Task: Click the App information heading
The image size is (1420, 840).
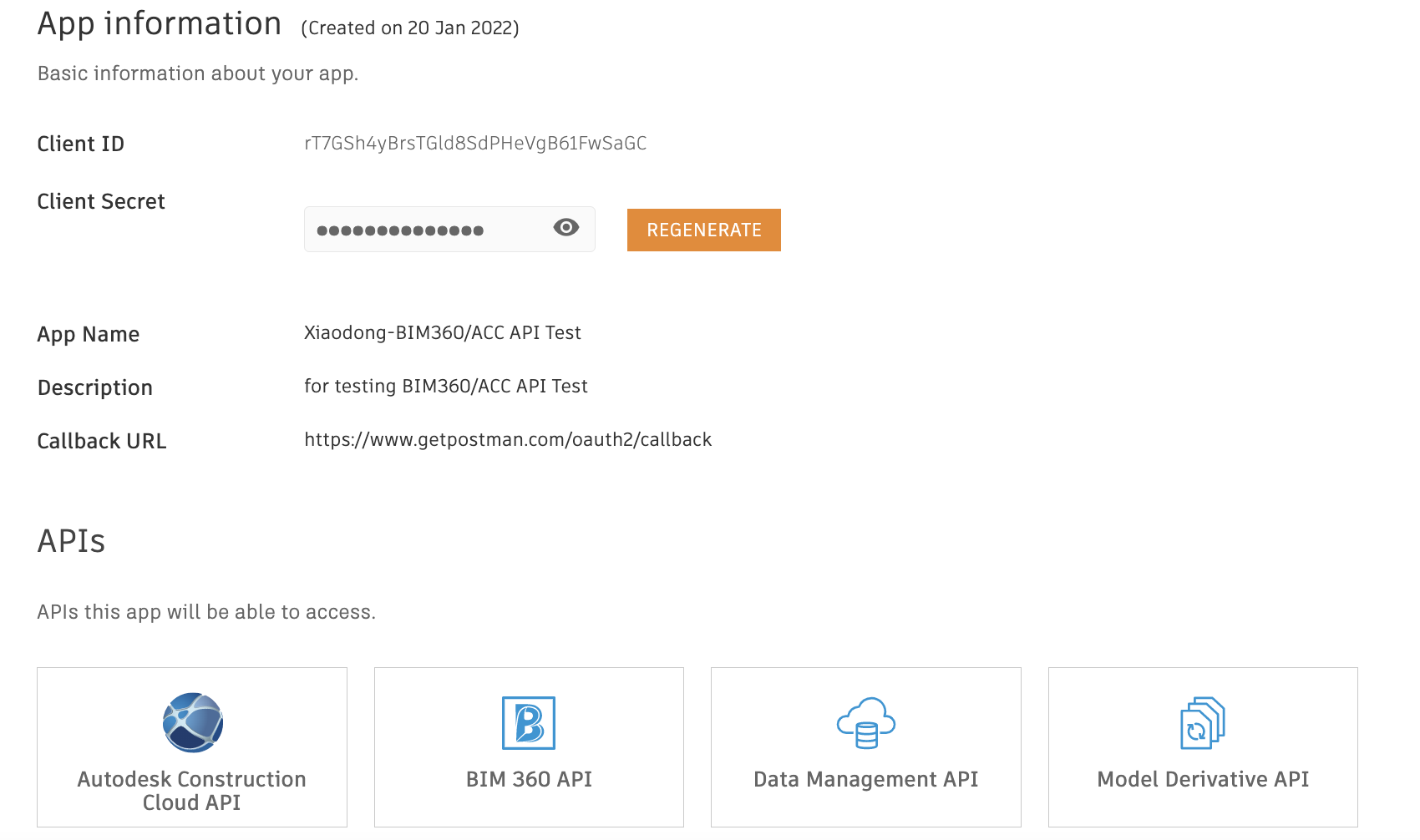Action: [160, 24]
